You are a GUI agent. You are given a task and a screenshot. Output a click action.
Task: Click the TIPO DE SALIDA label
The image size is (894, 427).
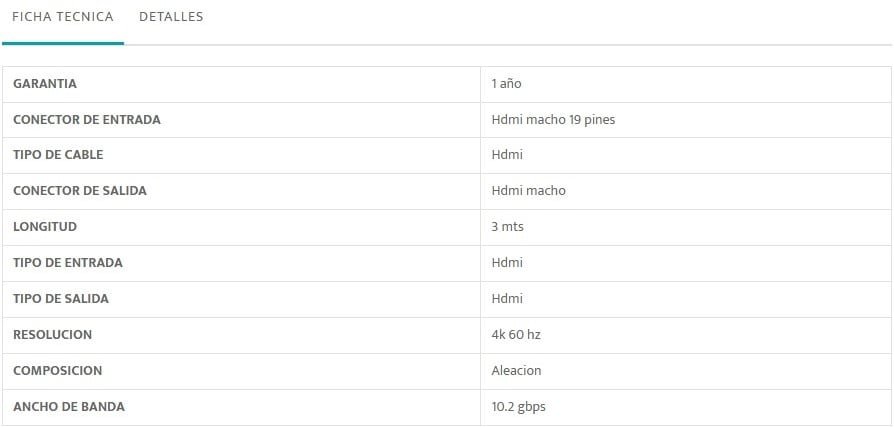[x=61, y=299]
